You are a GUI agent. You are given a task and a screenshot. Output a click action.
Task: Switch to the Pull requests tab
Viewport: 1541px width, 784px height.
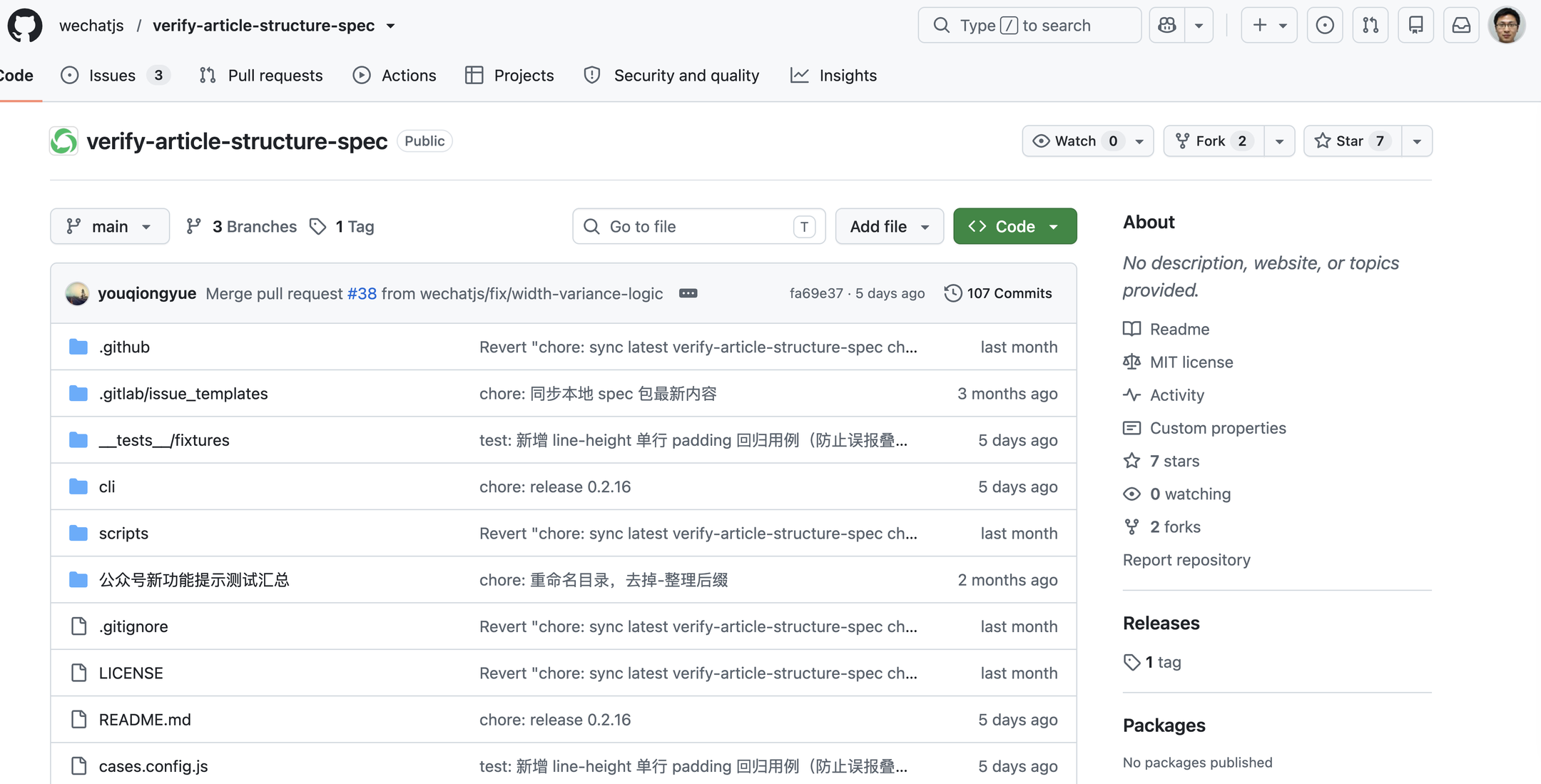[261, 76]
